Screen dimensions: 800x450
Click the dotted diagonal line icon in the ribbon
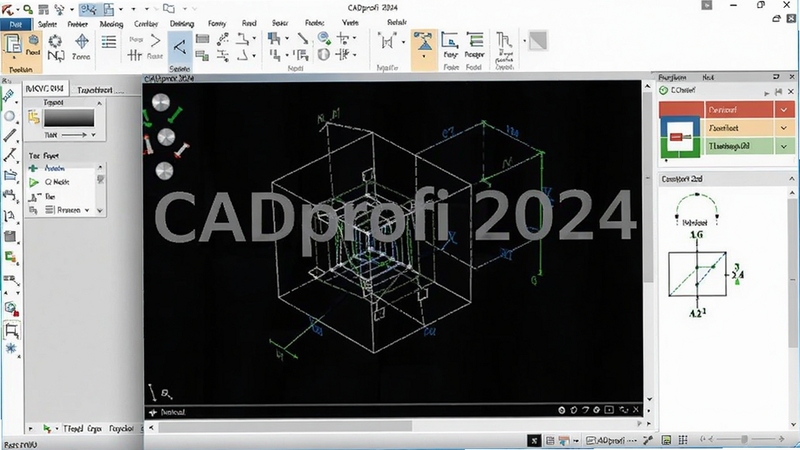tap(222, 39)
